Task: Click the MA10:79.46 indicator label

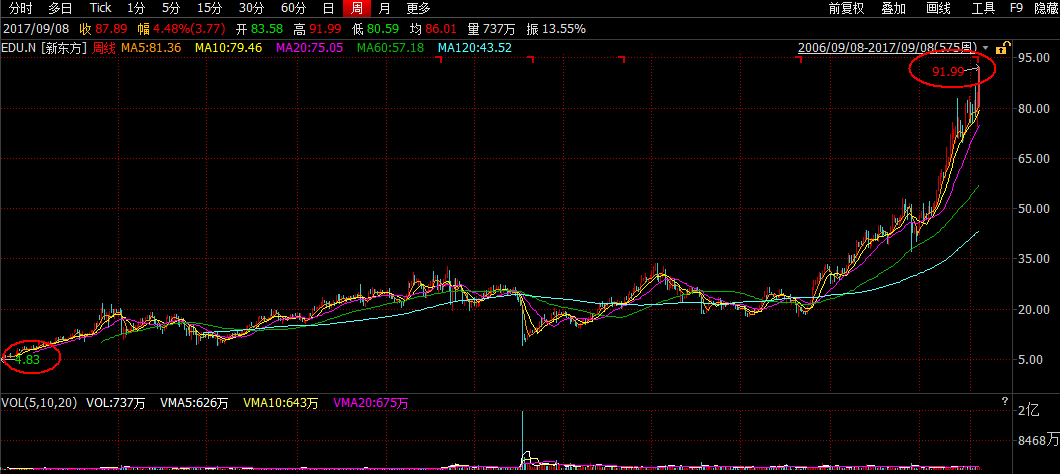Action: (228, 48)
